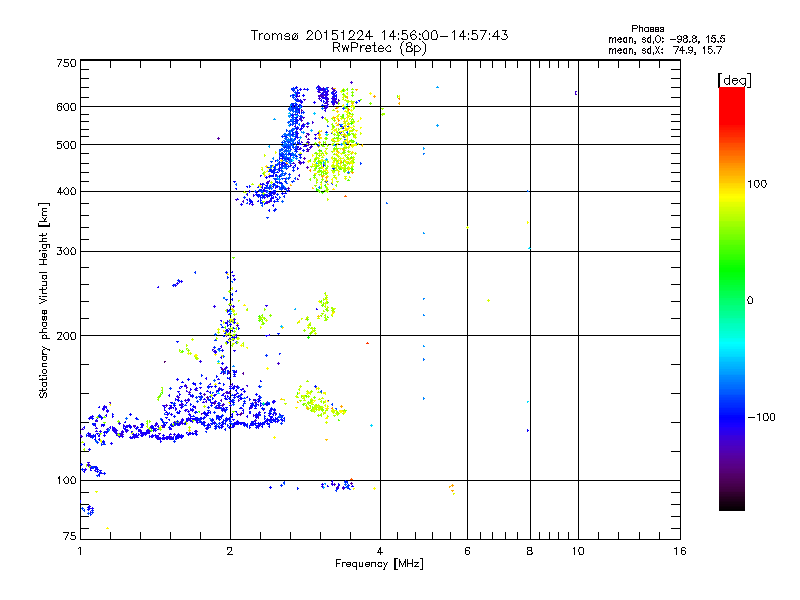Click the colorbar '-100' tick label

[x=761, y=417]
